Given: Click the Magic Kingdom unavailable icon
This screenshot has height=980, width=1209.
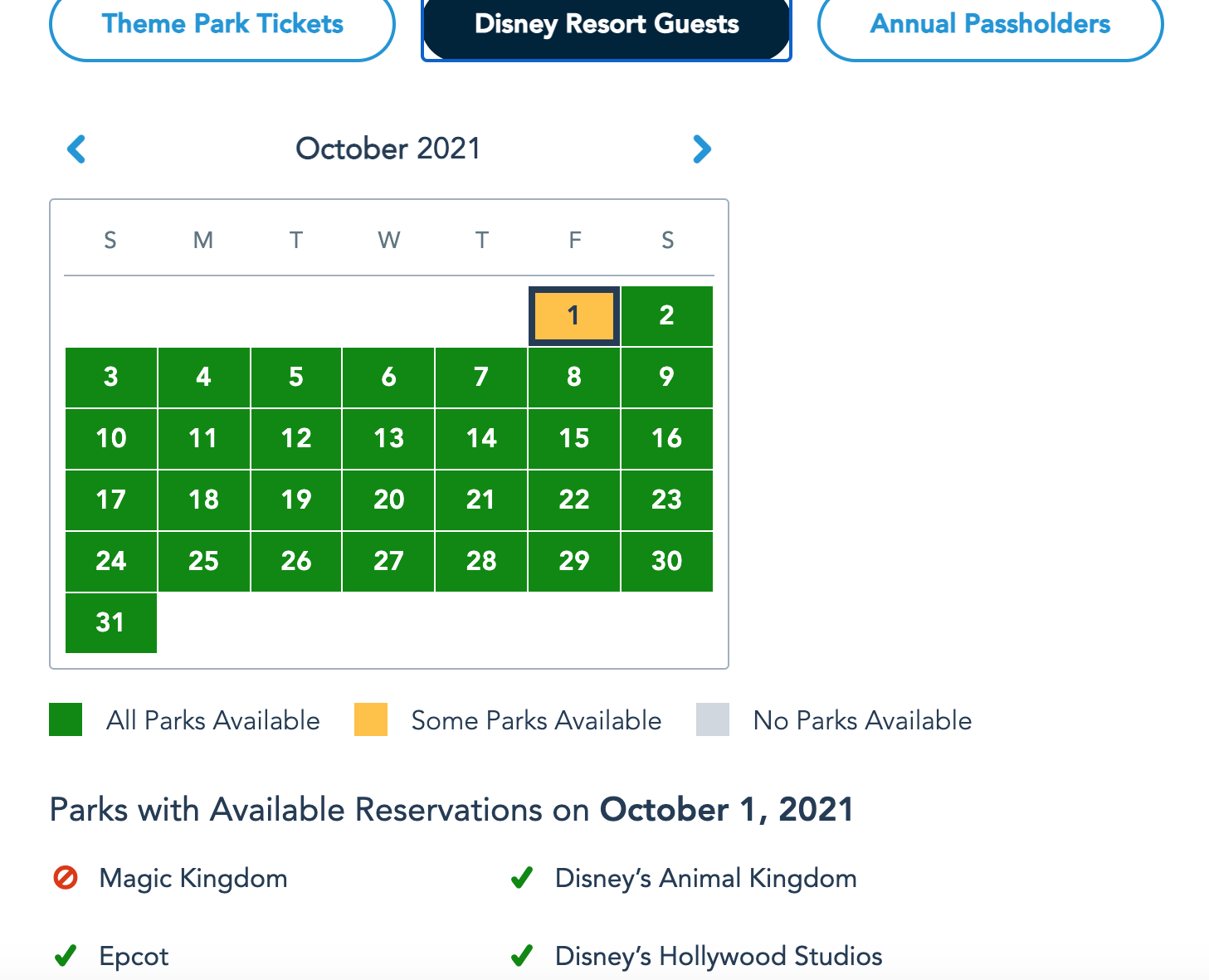Looking at the screenshot, I should coord(66,878).
